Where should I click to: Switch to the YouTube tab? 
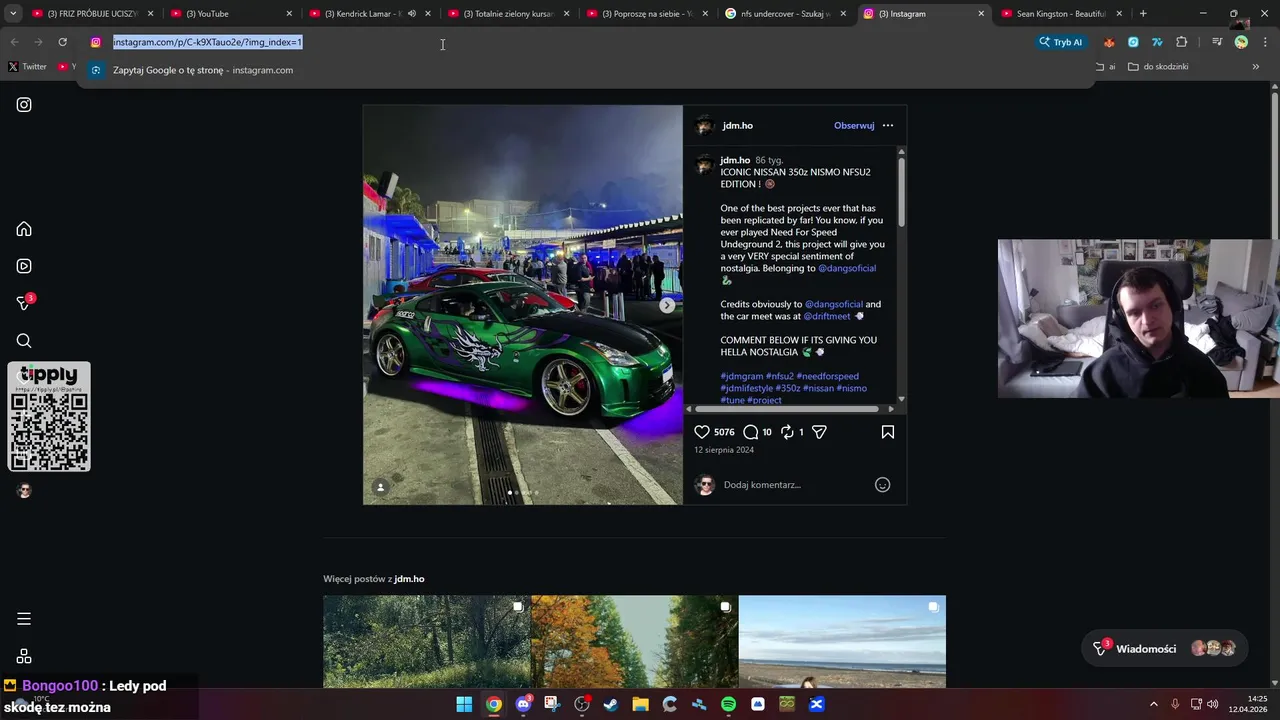[230, 14]
